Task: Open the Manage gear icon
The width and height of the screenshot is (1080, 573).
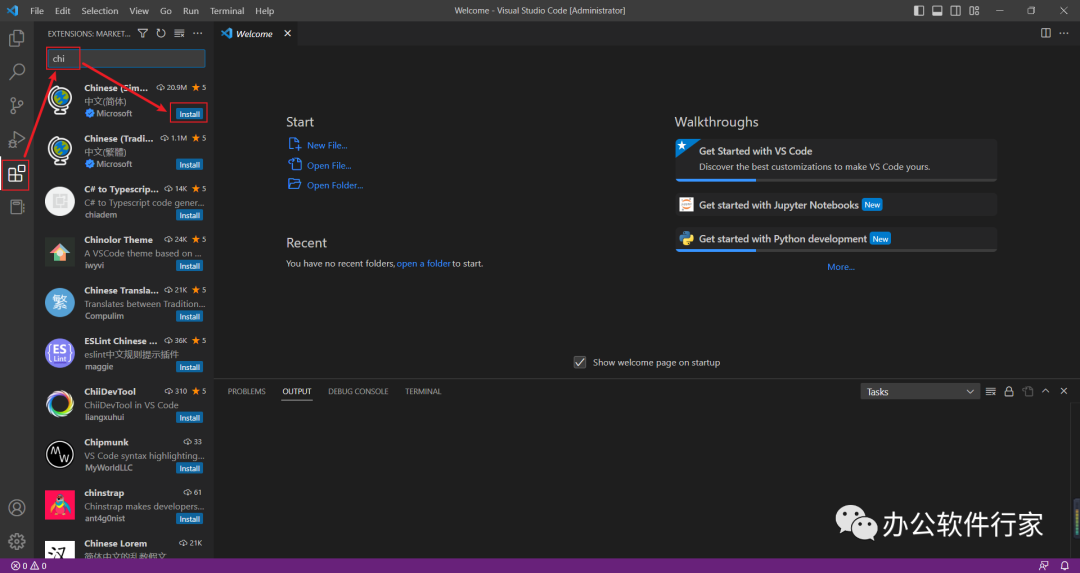Action: point(17,541)
